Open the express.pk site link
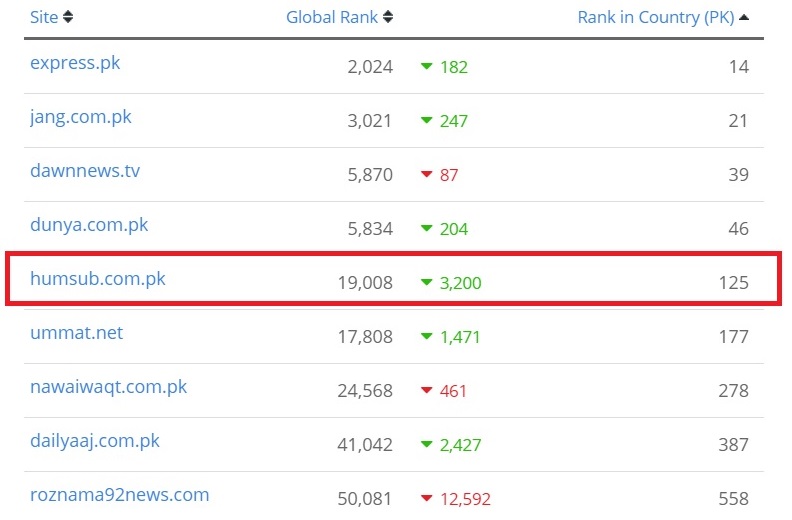792x520 pixels. click(x=75, y=63)
